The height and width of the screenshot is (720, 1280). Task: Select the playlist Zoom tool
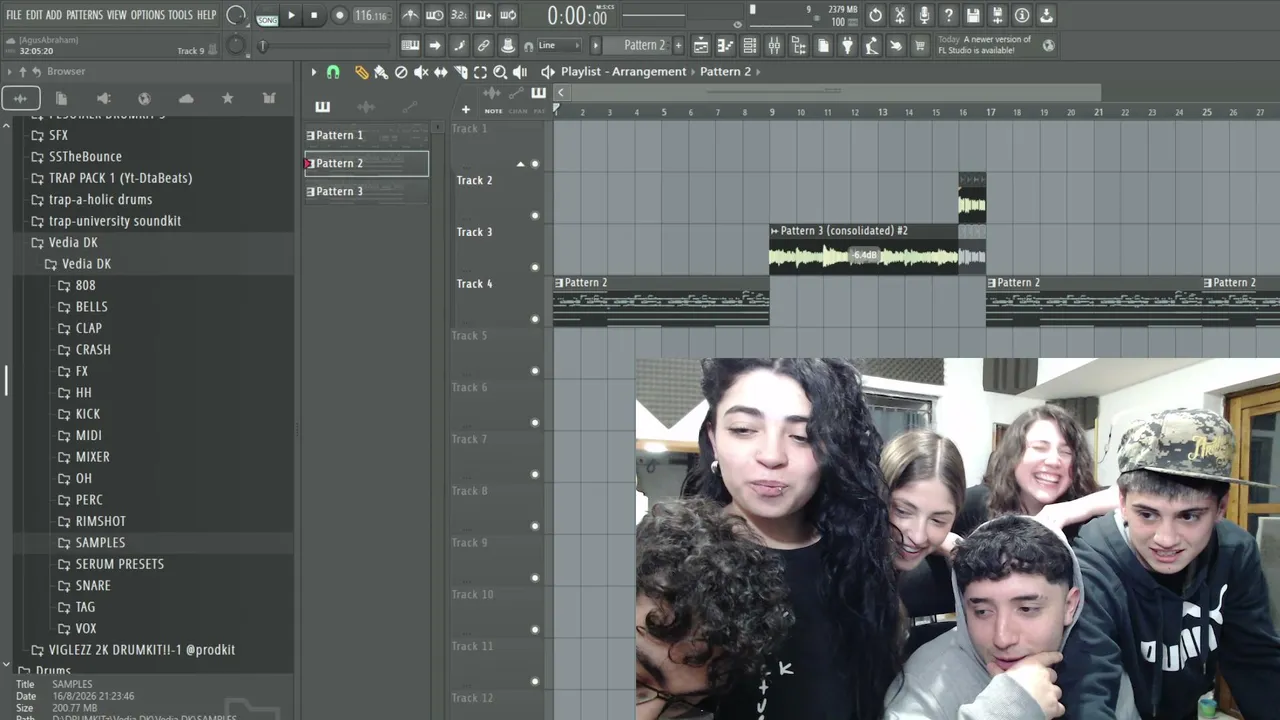point(500,72)
